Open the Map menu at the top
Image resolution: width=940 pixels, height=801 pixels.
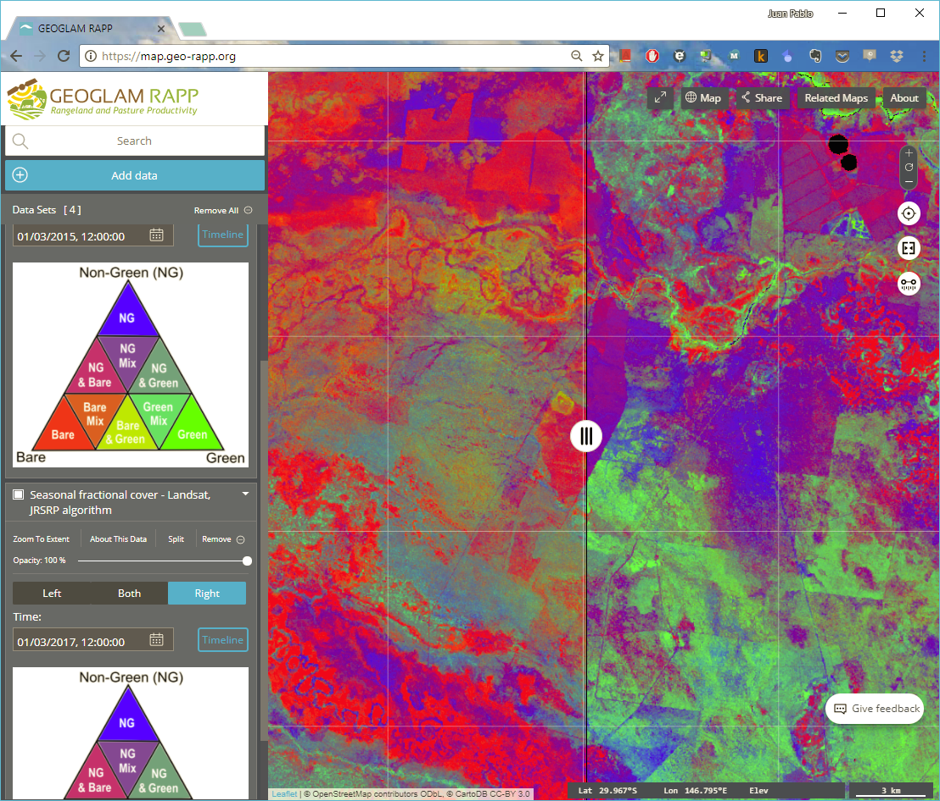pyautogui.click(x=703, y=98)
